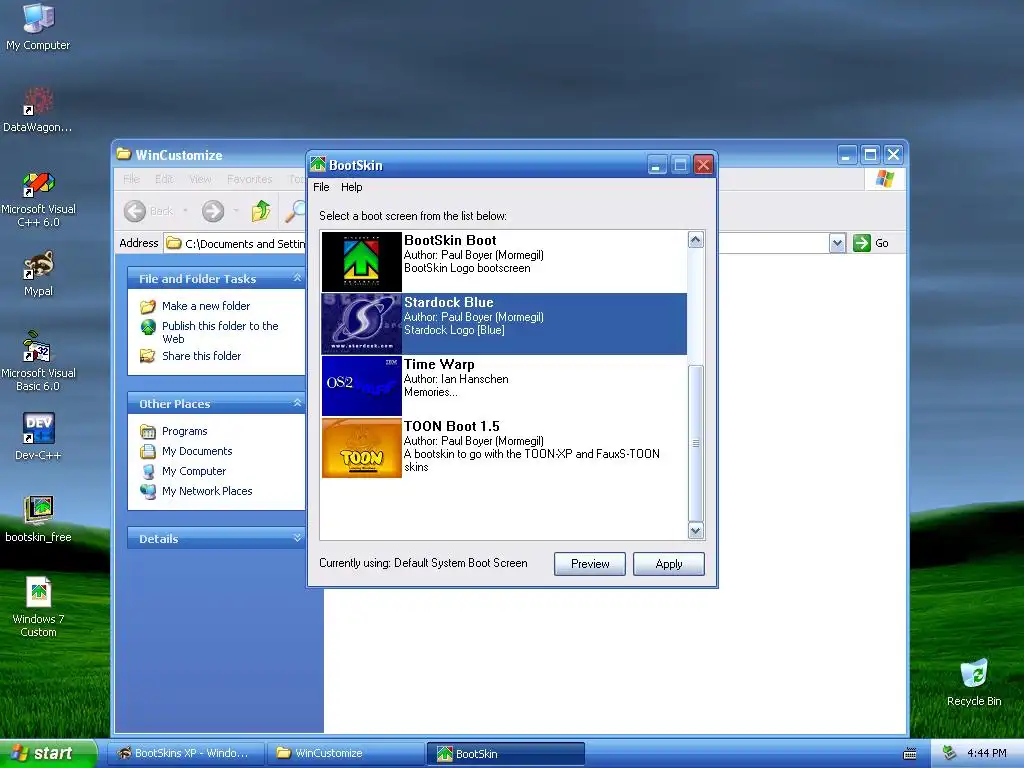Click the Forward arrow in WinCustomize window
This screenshot has height=768, width=1024.
pyautogui.click(x=213, y=211)
